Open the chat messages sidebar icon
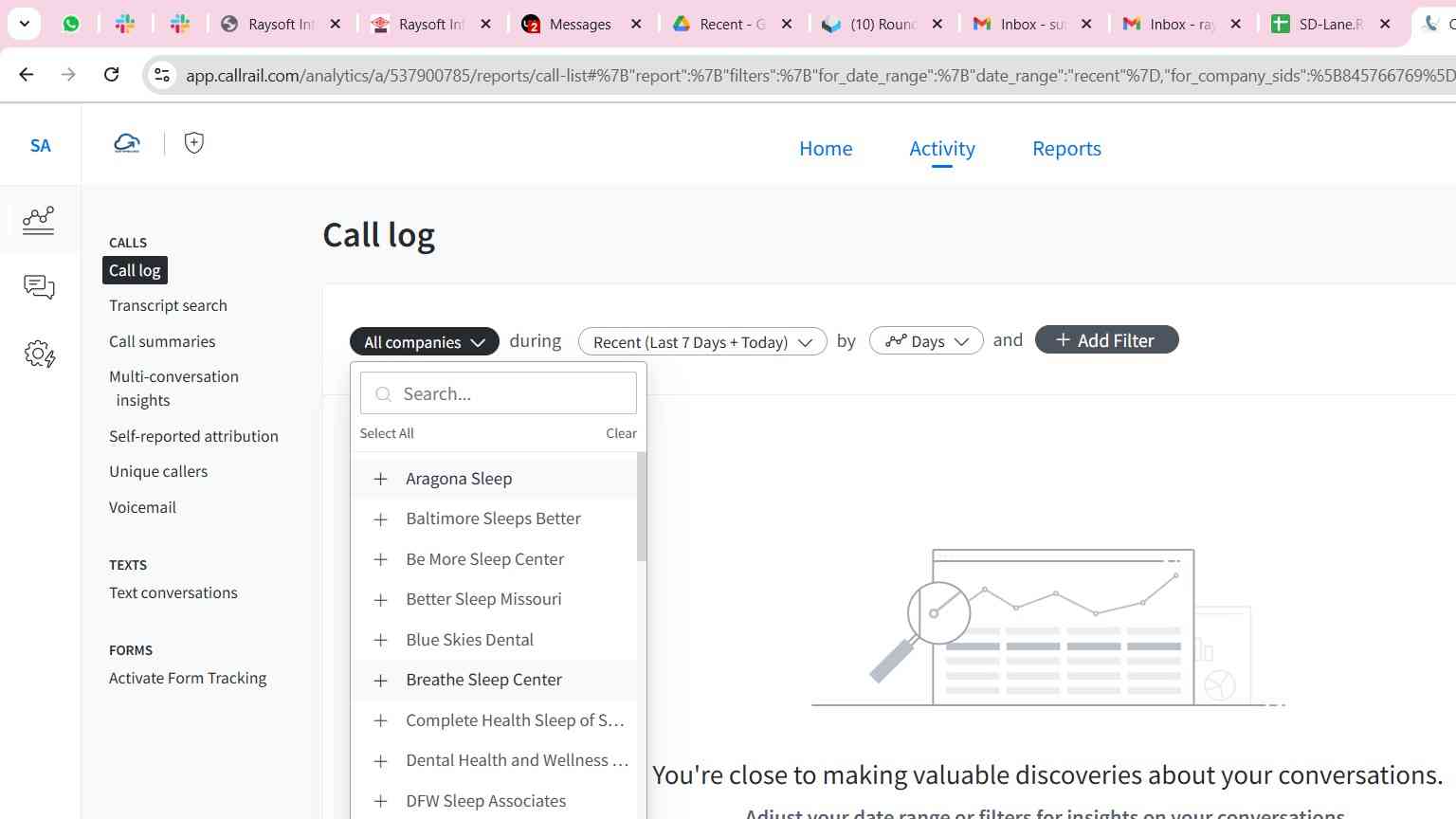The width and height of the screenshot is (1456, 819). pyautogui.click(x=39, y=287)
